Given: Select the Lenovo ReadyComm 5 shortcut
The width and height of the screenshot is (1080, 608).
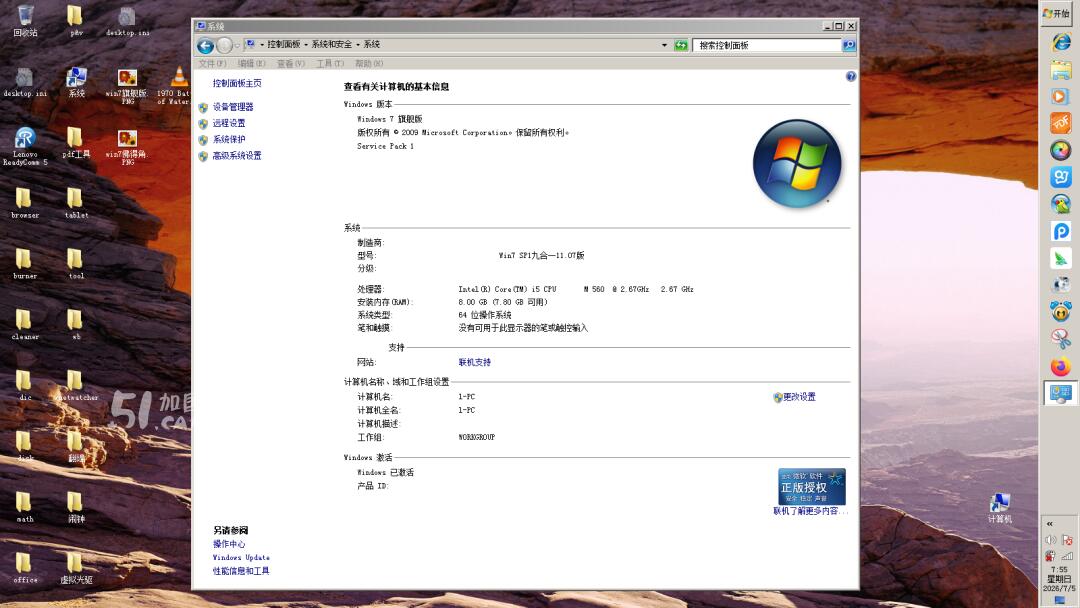Looking at the screenshot, I should coord(25,146).
